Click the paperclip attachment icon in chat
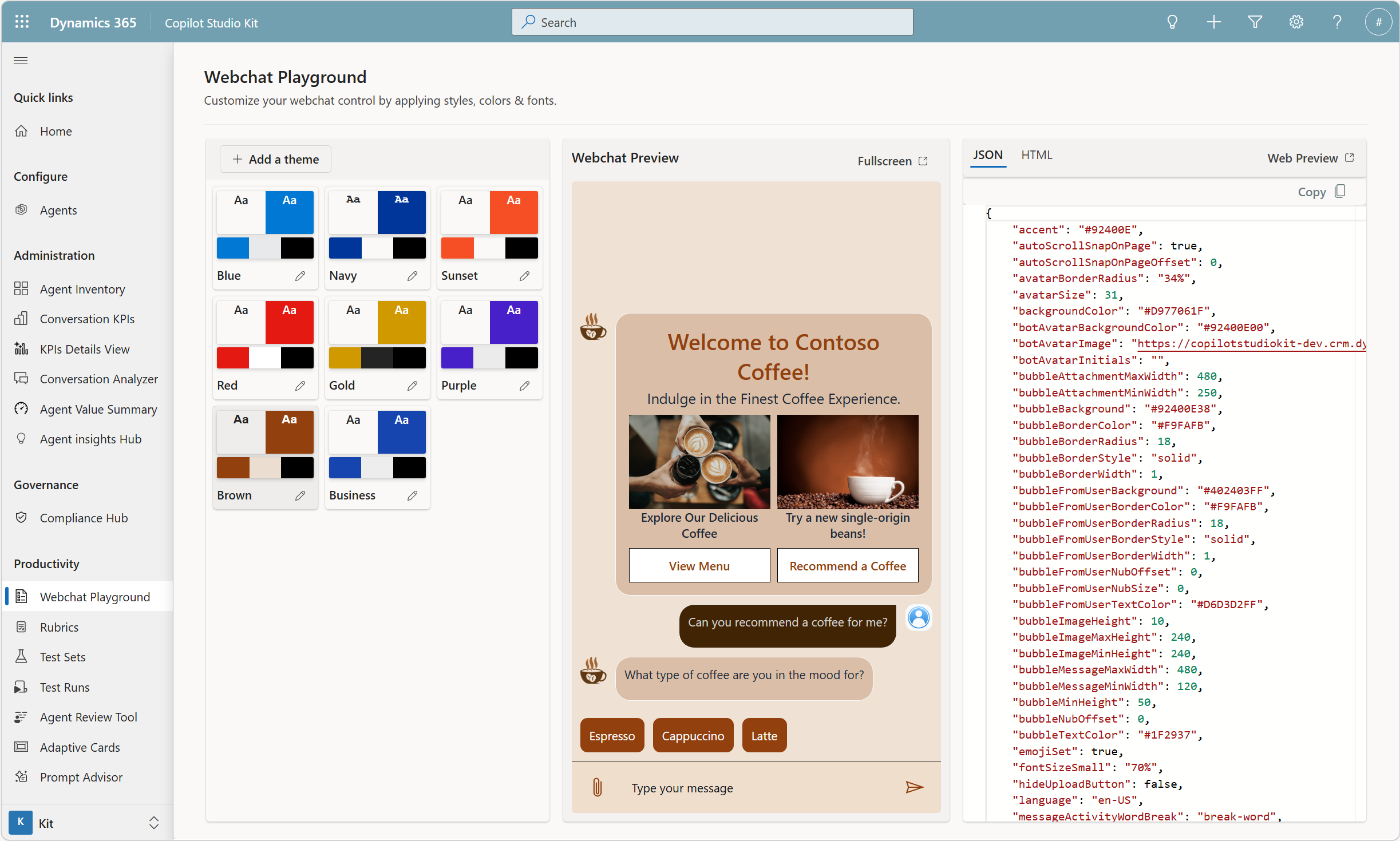The image size is (1400, 841). [597, 788]
